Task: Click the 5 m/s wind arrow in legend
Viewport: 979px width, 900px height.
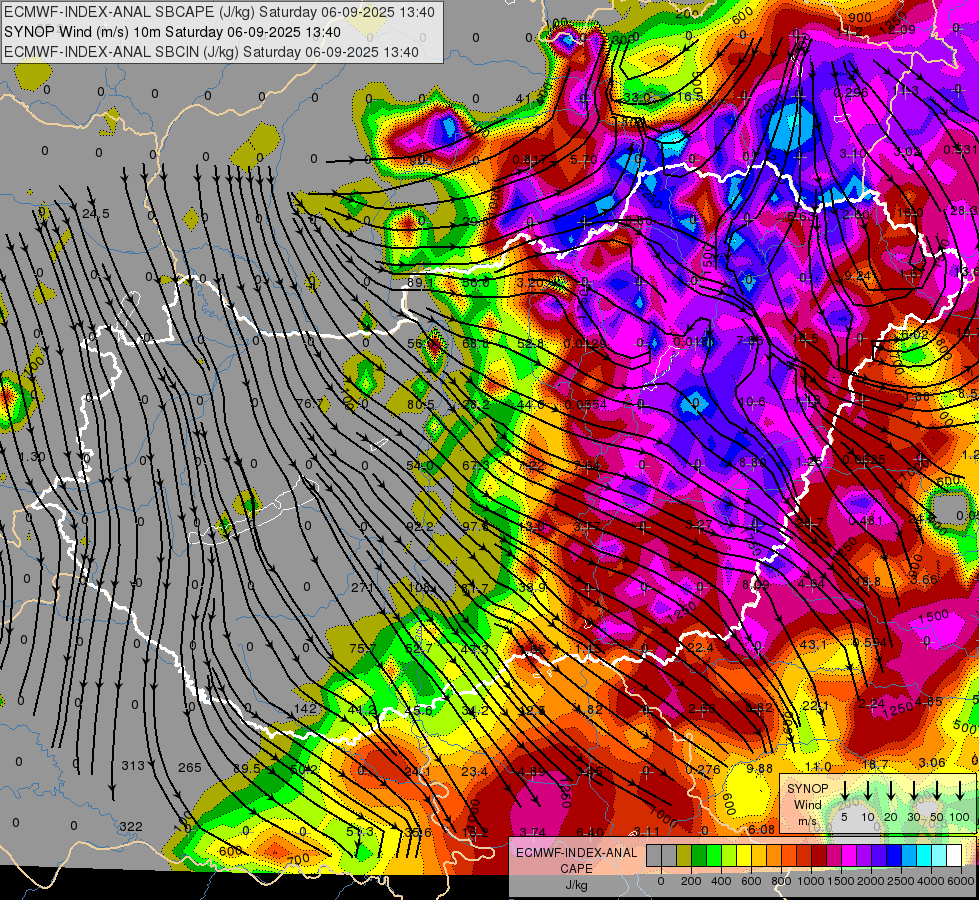Action: point(844,791)
